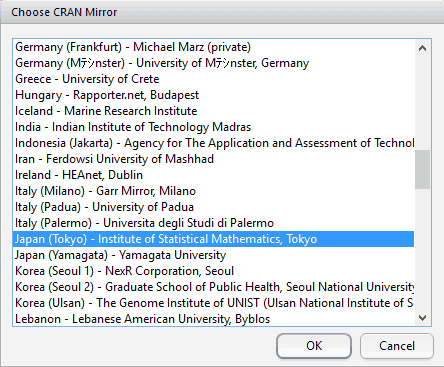Pick Iran - Ferdowsi University of Mashhad

click(x=213, y=159)
